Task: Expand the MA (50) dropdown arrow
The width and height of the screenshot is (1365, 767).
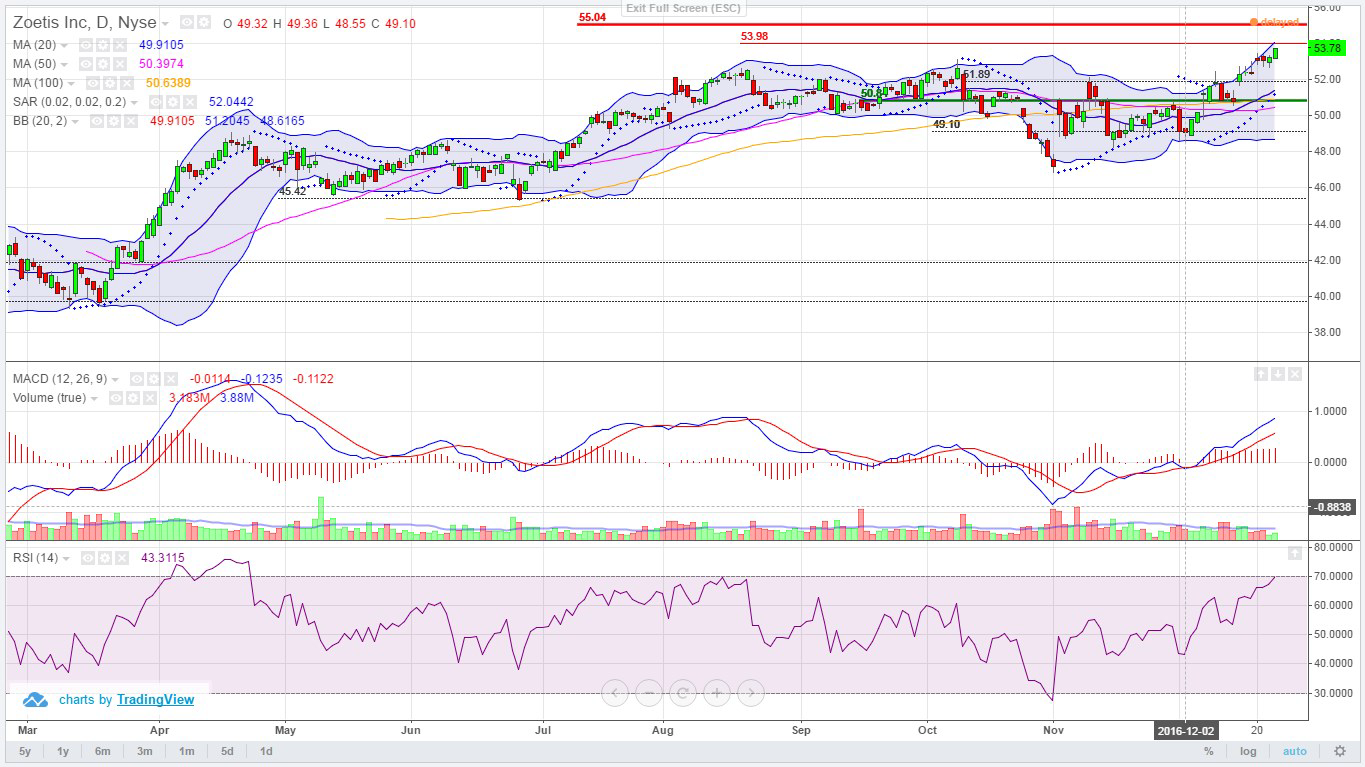Action: tap(64, 65)
